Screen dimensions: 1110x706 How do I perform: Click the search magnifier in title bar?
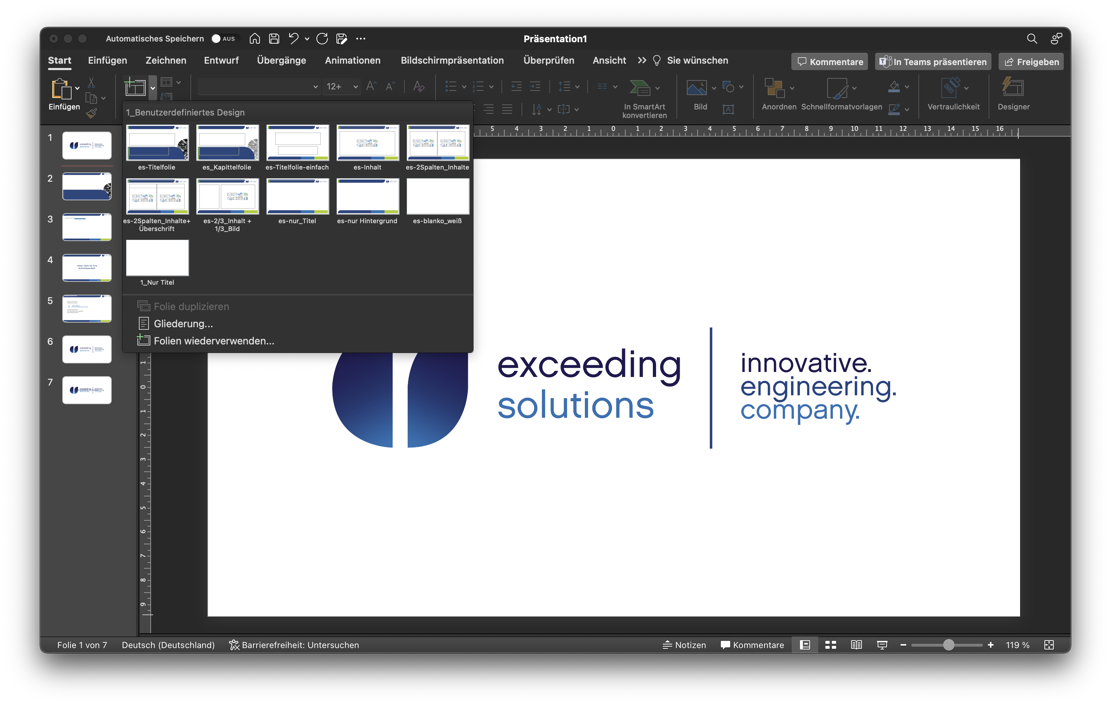(x=1032, y=39)
